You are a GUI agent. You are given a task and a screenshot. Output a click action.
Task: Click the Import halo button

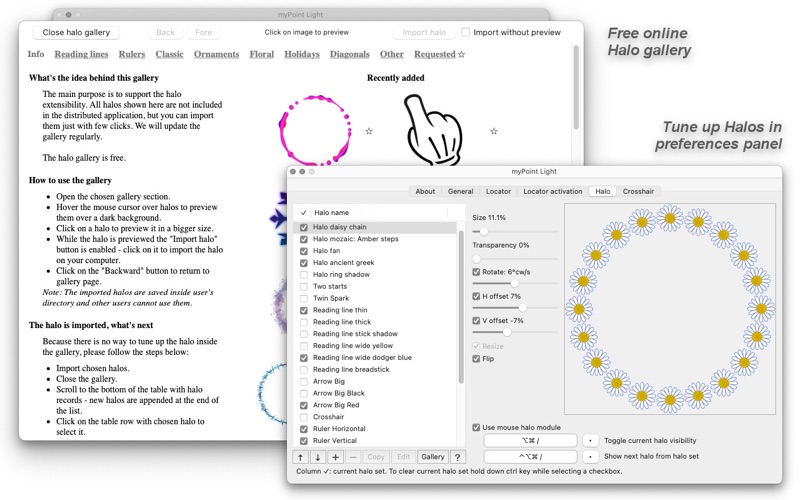pyautogui.click(x=424, y=32)
